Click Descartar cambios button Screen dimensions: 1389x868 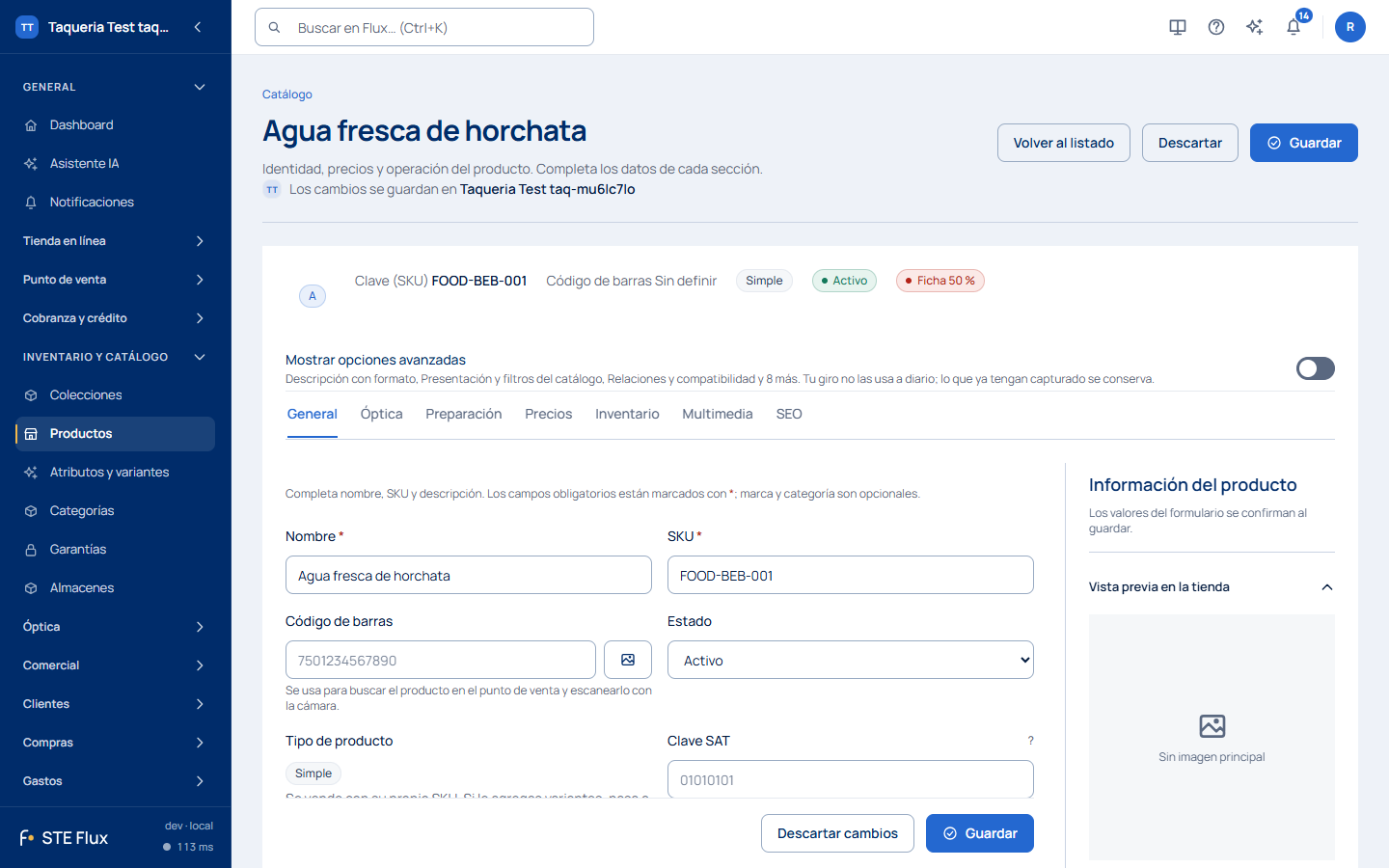pyautogui.click(x=837, y=833)
